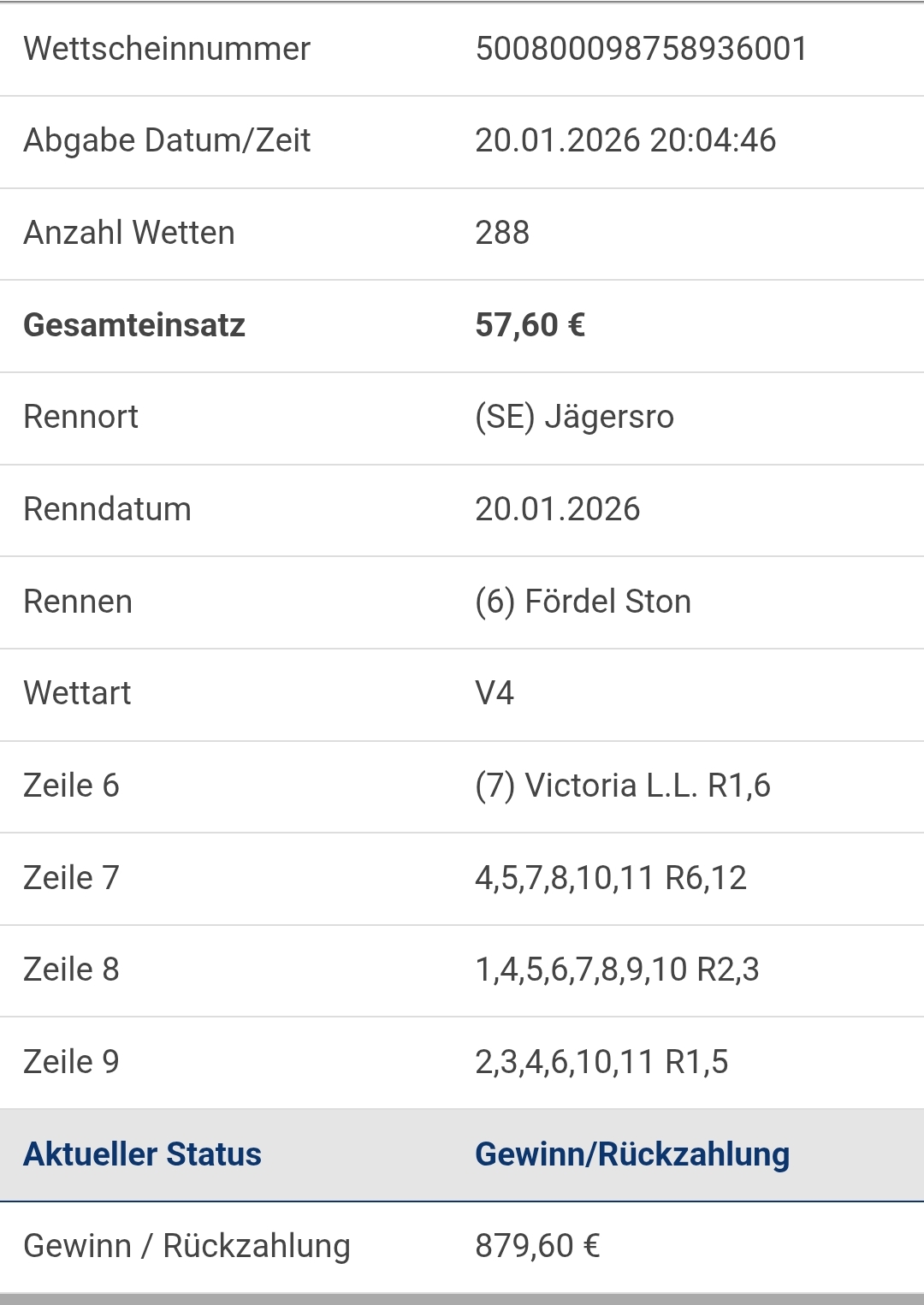Click the Zeile 8 selection 1,4,5,6,7,8,9,10 R2,3
The width and height of the screenshot is (924, 1305).
click(x=617, y=970)
